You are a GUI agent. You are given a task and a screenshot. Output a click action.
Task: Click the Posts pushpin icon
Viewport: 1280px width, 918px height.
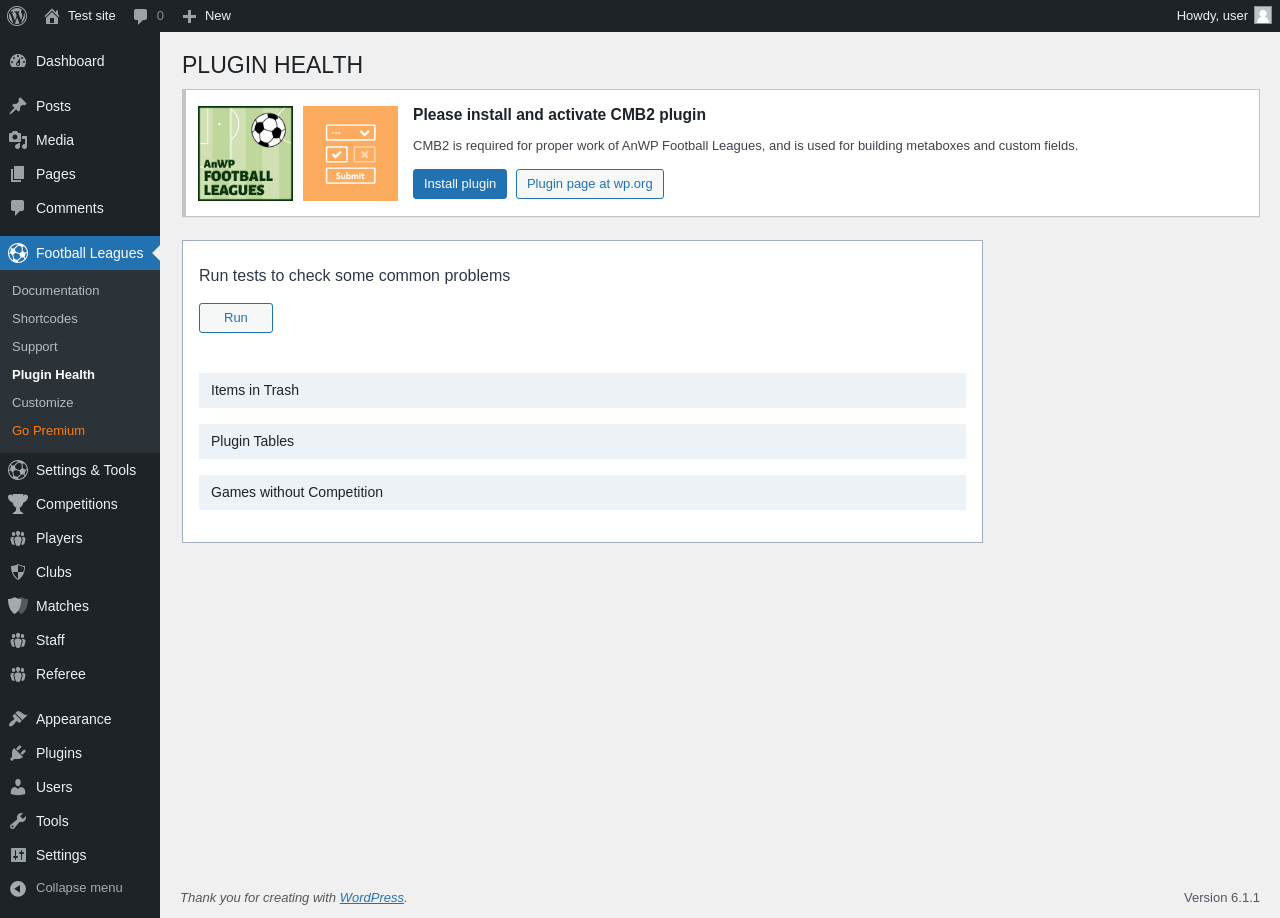18,106
